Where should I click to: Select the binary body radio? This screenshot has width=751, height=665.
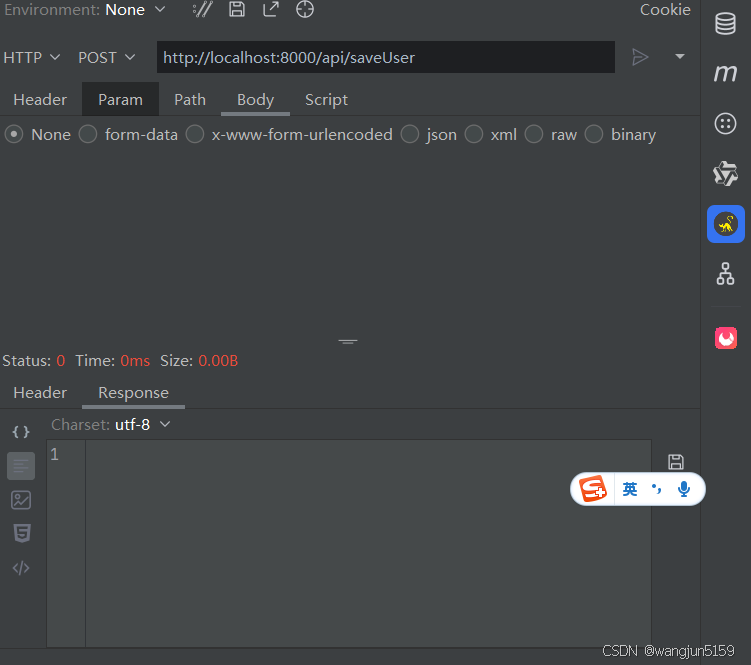click(594, 135)
